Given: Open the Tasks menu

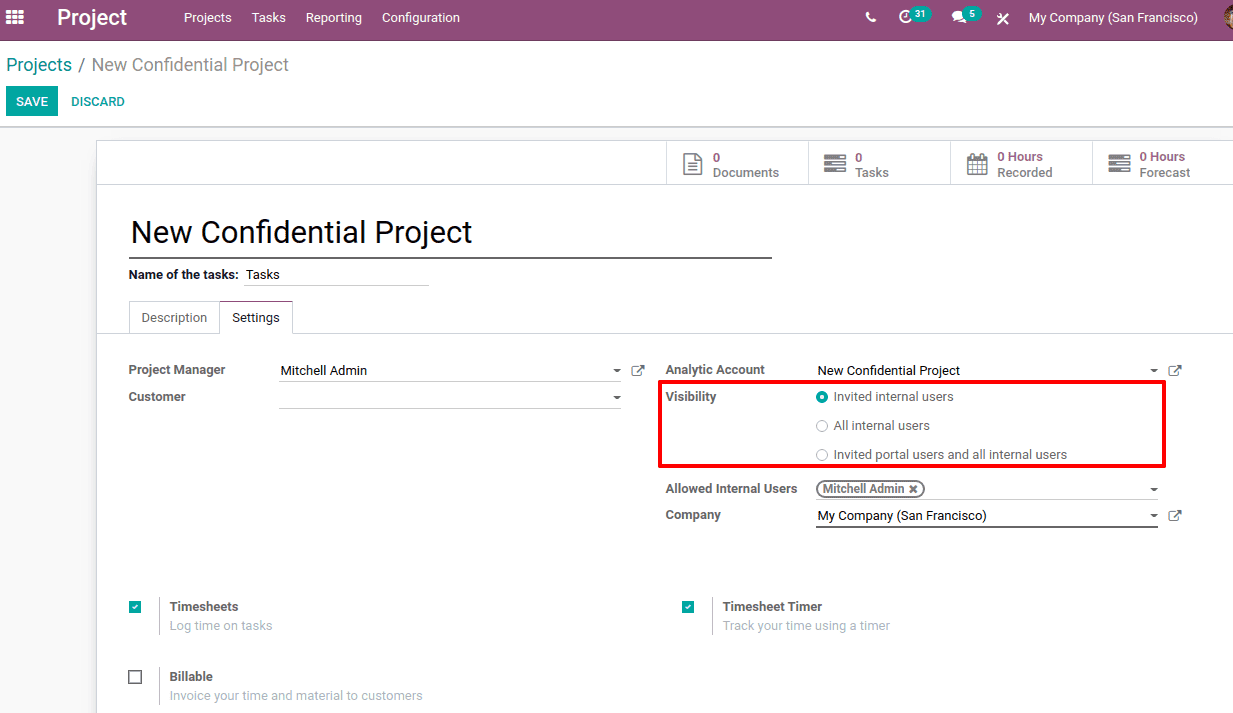Looking at the screenshot, I should point(268,18).
